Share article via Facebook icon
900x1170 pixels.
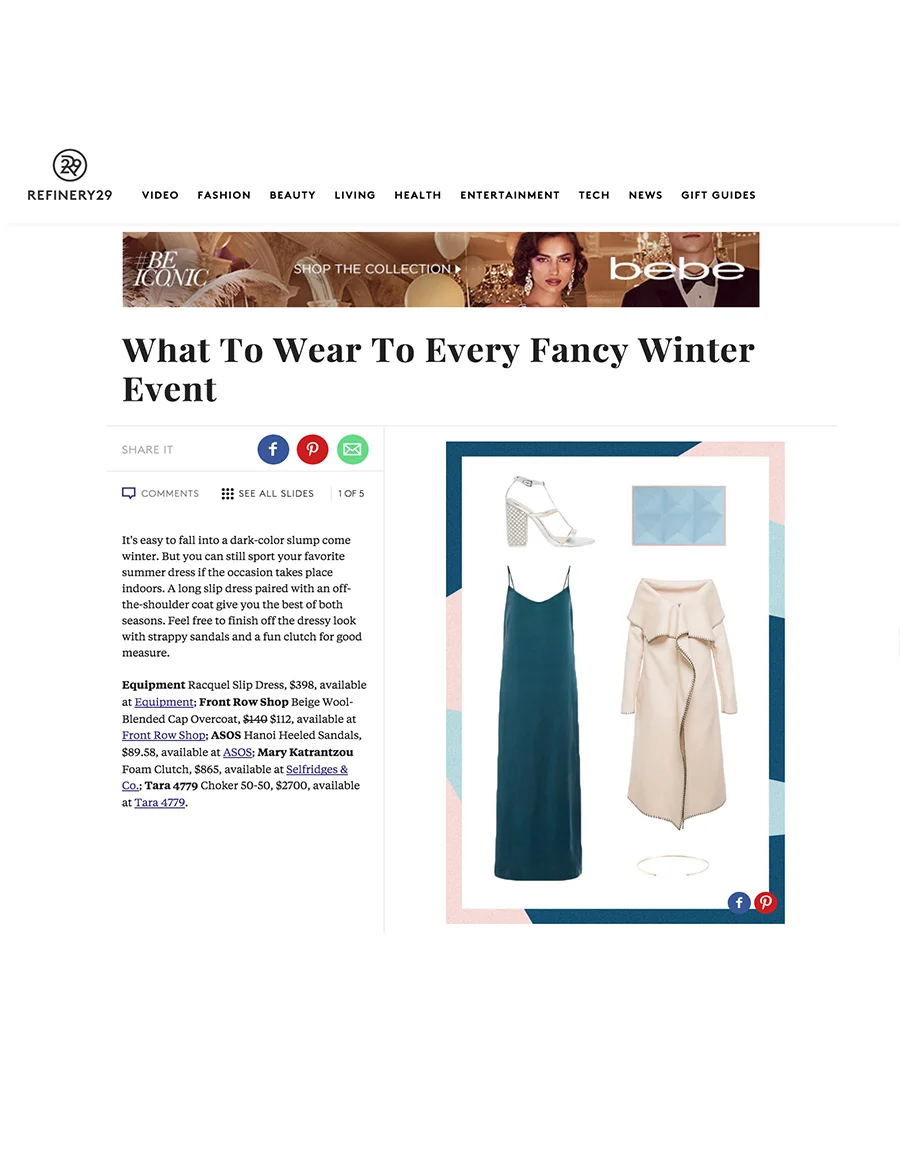coord(273,449)
